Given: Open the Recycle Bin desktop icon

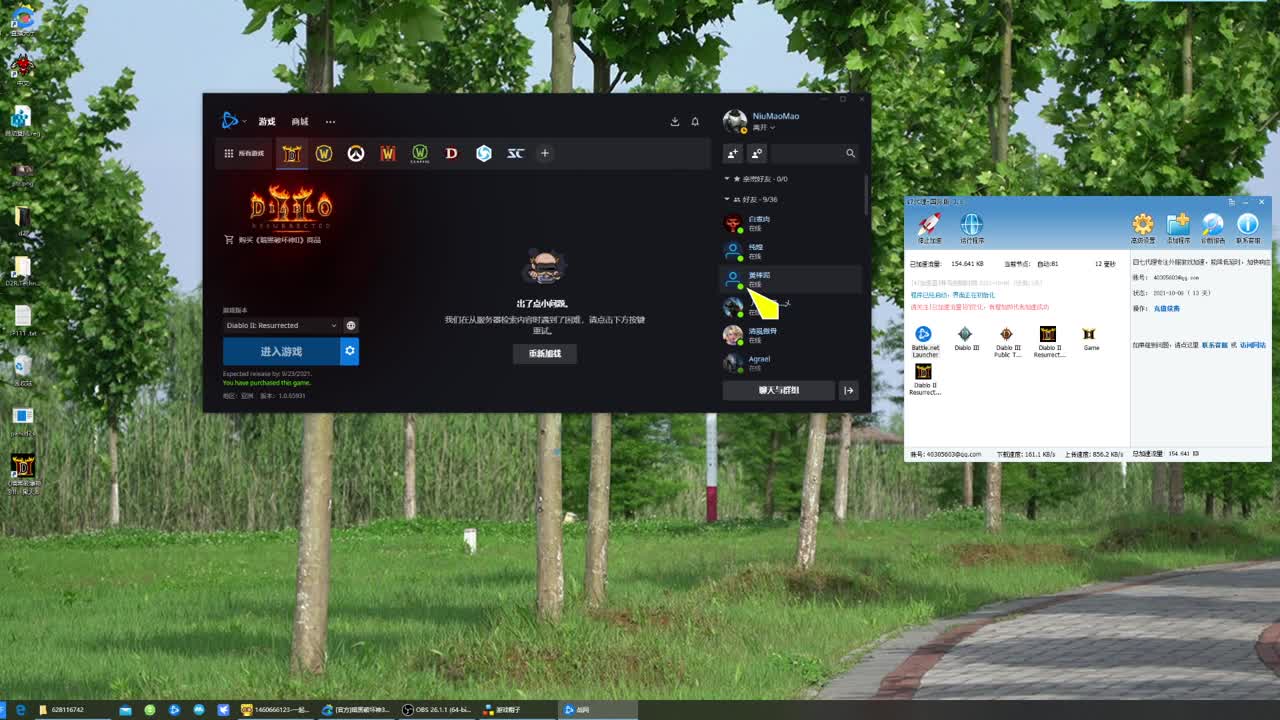Looking at the screenshot, I should [x=22, y=371].
